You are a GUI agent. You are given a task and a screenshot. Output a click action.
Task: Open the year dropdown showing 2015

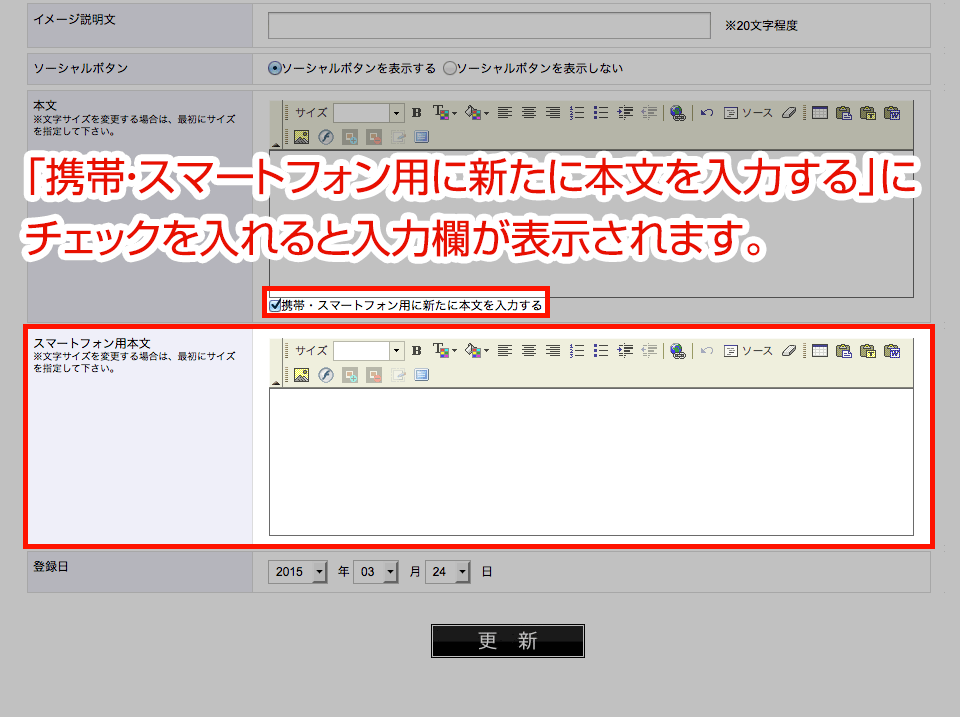[x=298, y=572]
